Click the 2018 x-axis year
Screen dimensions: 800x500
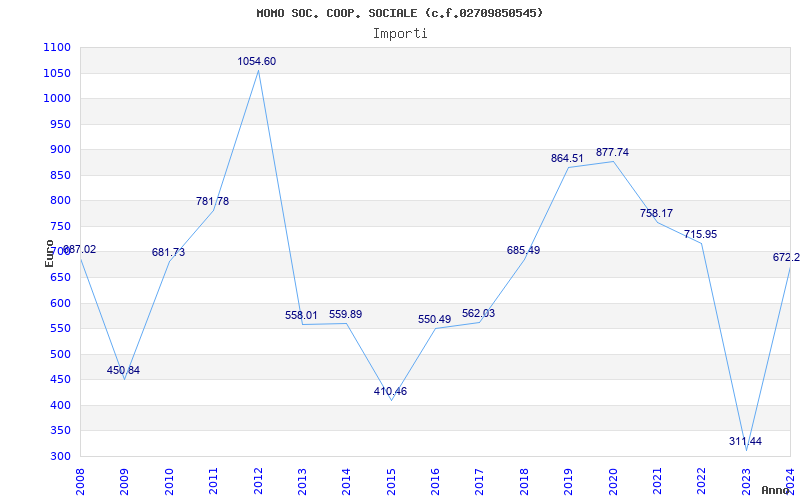[524, 480]
